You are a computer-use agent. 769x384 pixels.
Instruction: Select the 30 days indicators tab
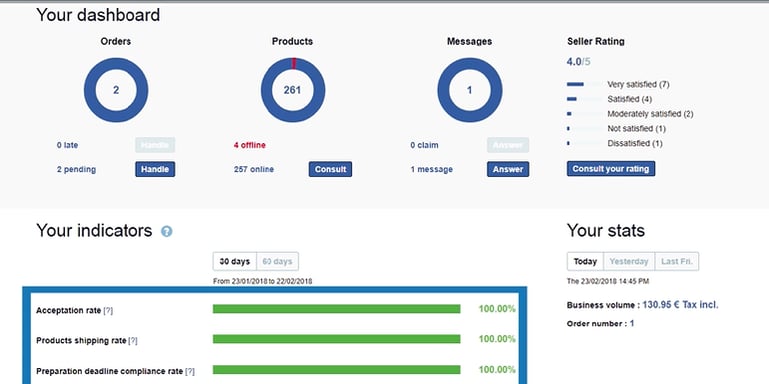(234, 261)
